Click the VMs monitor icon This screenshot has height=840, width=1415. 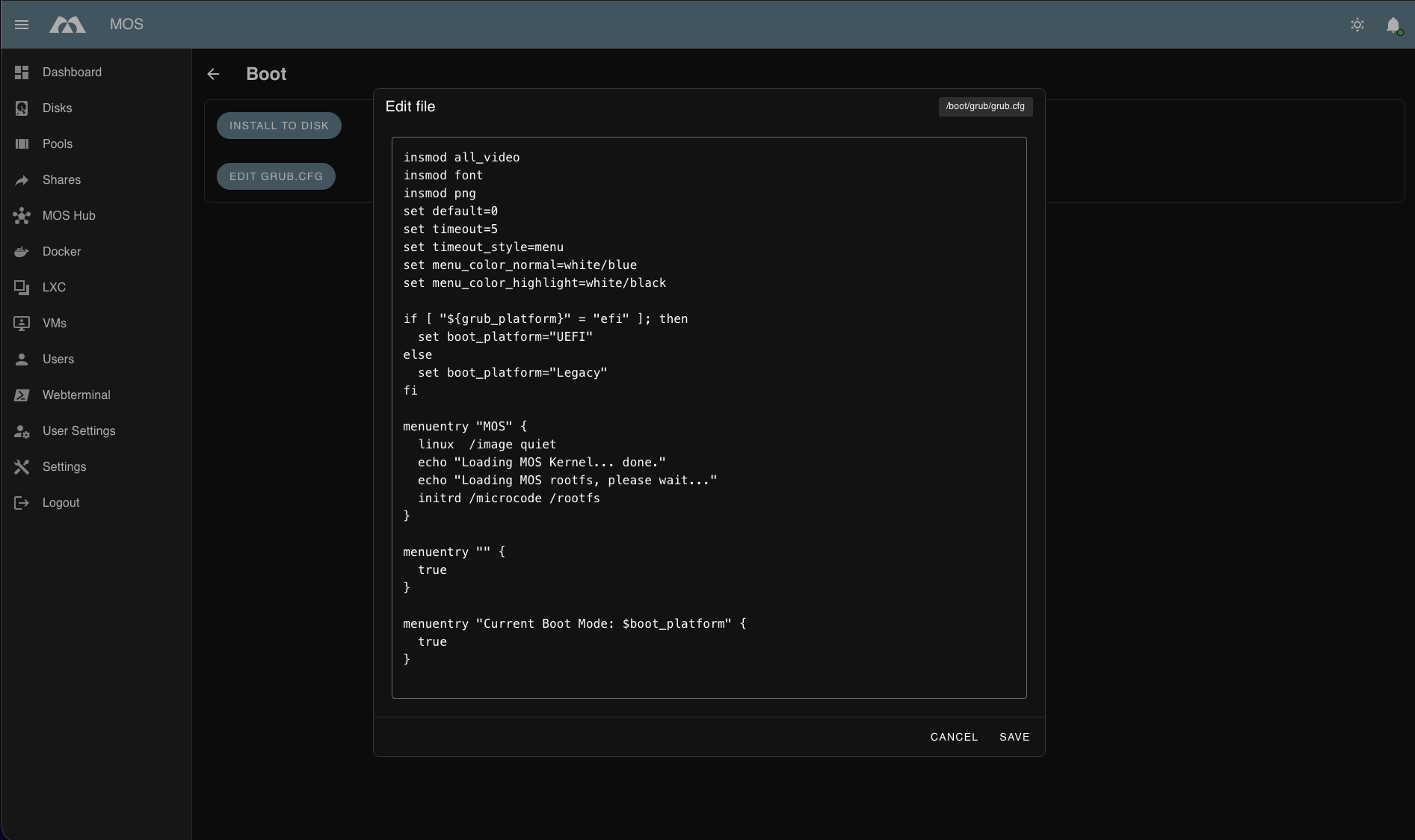[22, 324]
